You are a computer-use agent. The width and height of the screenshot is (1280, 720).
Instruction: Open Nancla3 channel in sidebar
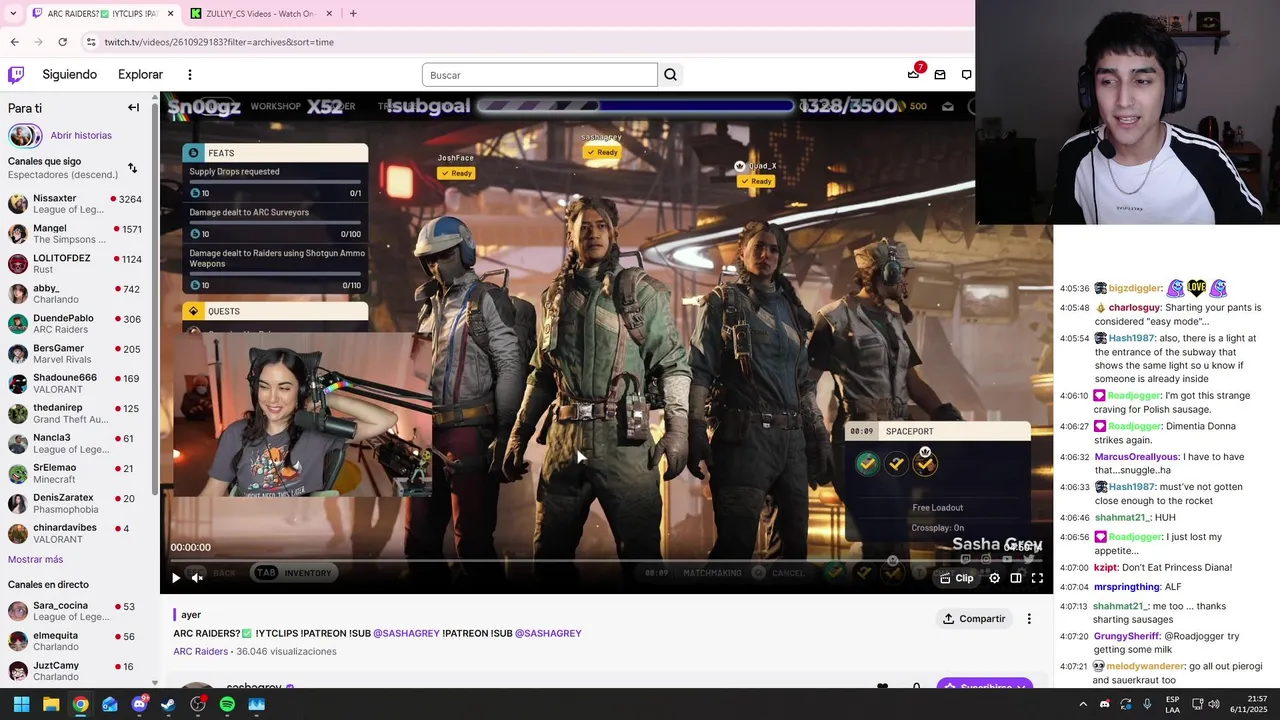coord(75,444)
